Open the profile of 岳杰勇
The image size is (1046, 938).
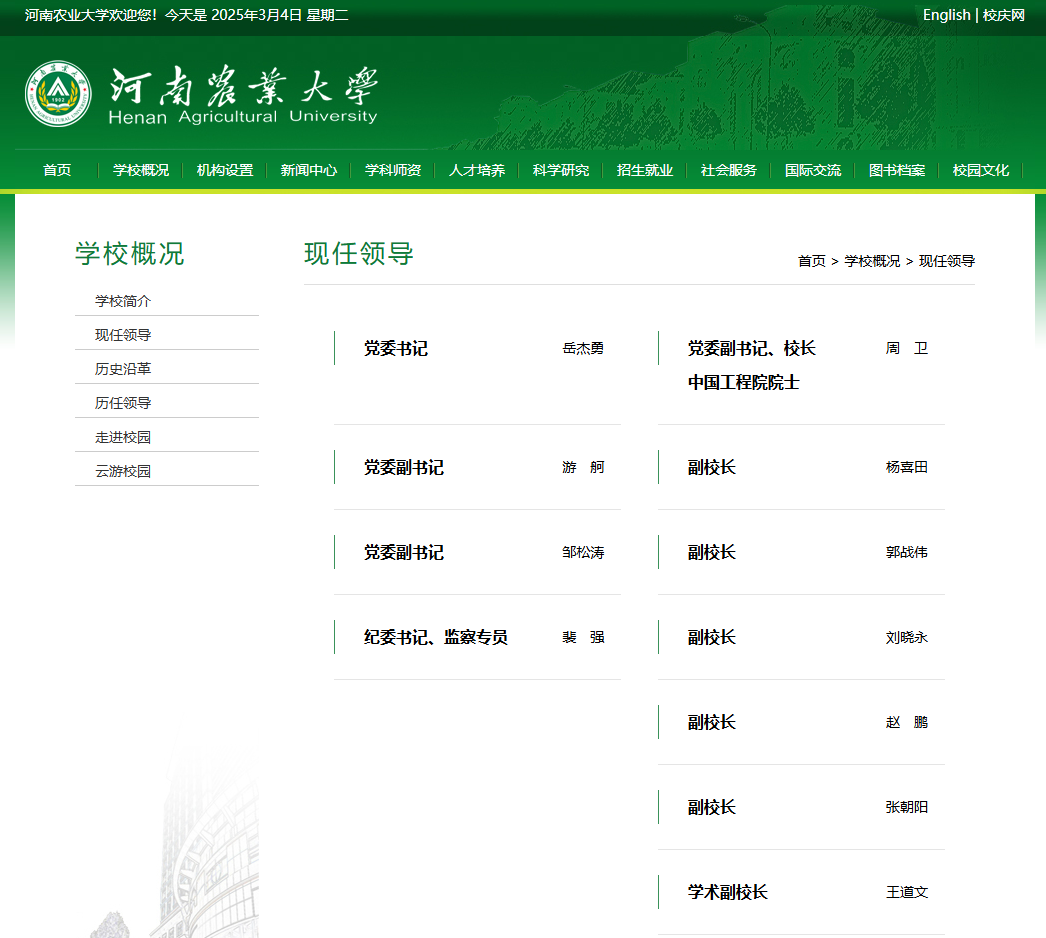click(x=583, y=348)
